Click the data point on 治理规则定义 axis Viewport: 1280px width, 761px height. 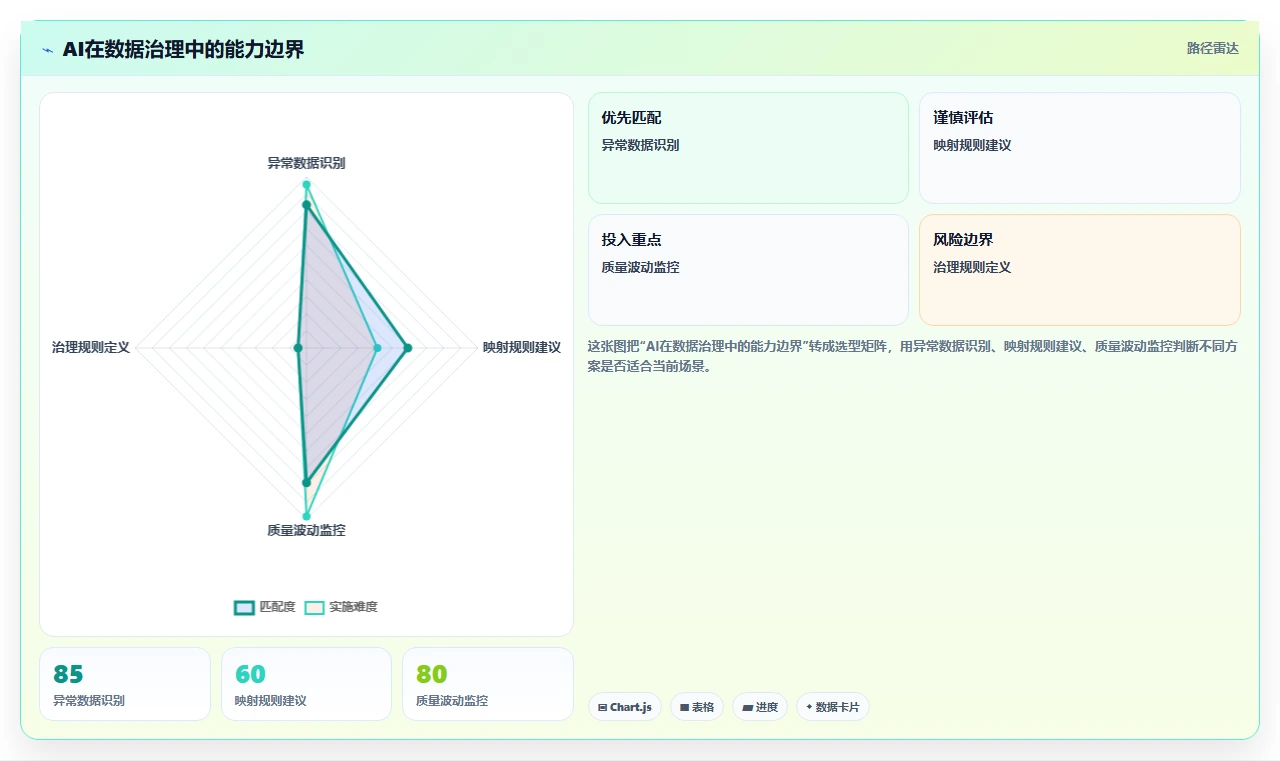click(x=298, y=348)
